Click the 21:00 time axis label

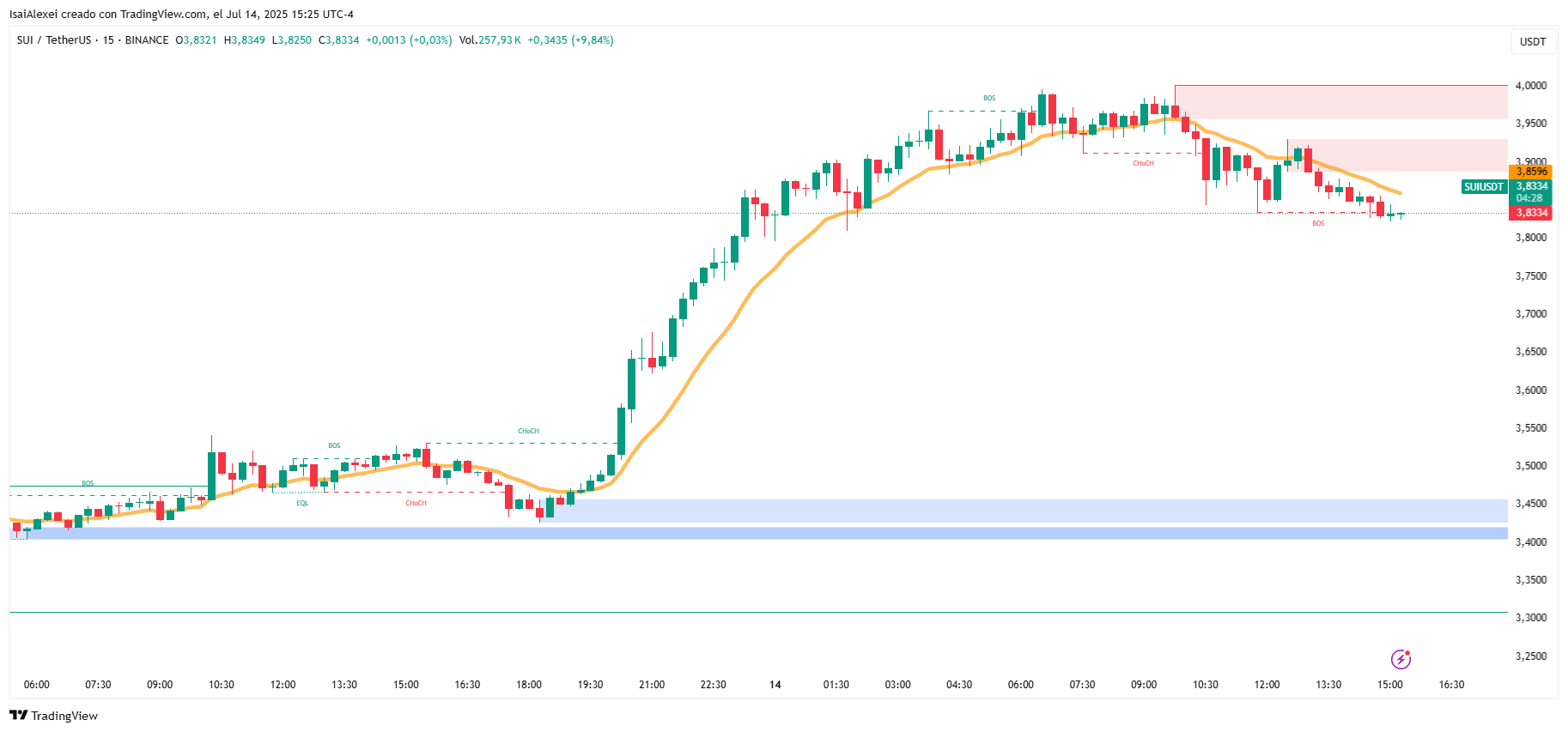coord(652,685)
